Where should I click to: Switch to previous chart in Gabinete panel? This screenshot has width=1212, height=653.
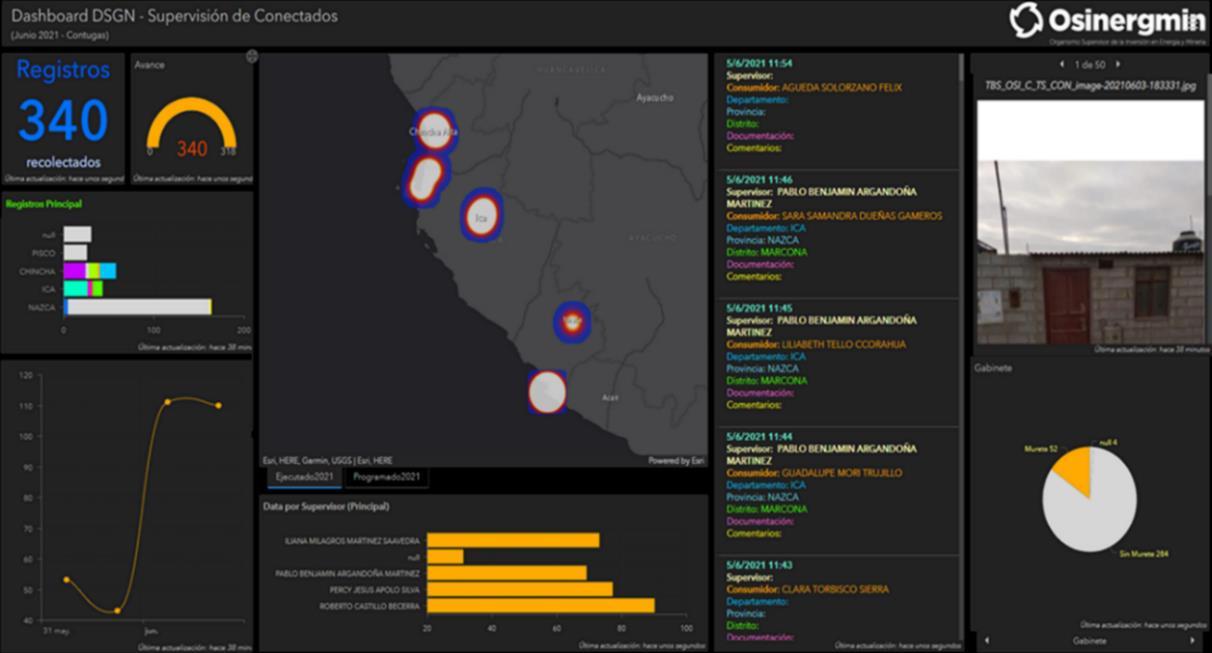pyautogui.click(x=988, y=640)
